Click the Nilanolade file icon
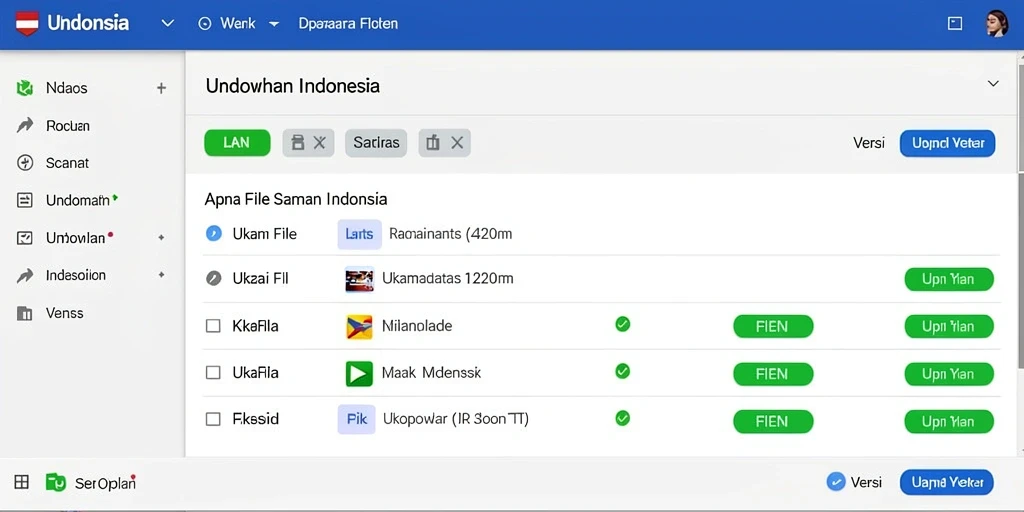 pyautogui.click(x=359, y=327)
